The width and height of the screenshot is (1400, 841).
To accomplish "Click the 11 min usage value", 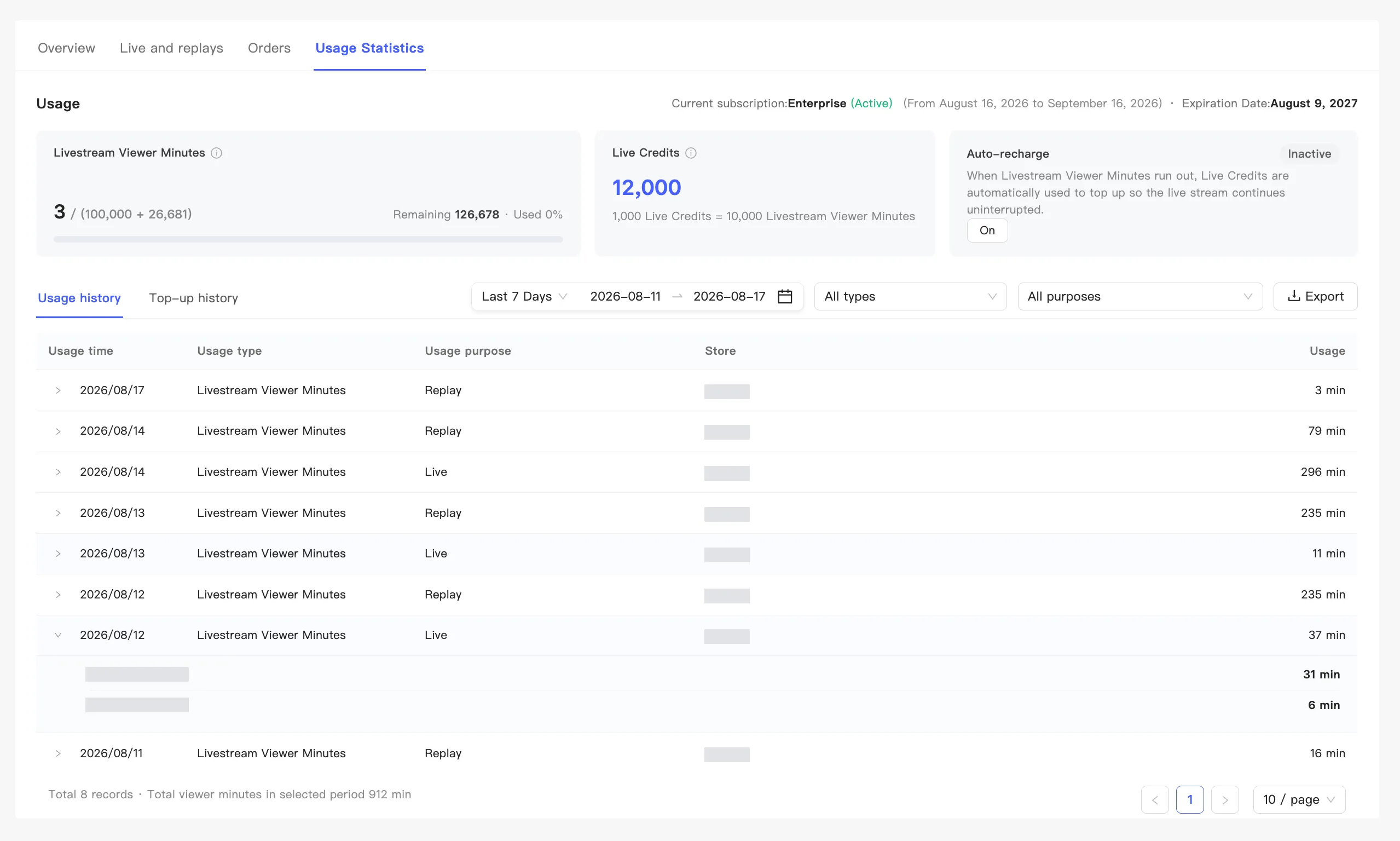I will [1328, 554].
